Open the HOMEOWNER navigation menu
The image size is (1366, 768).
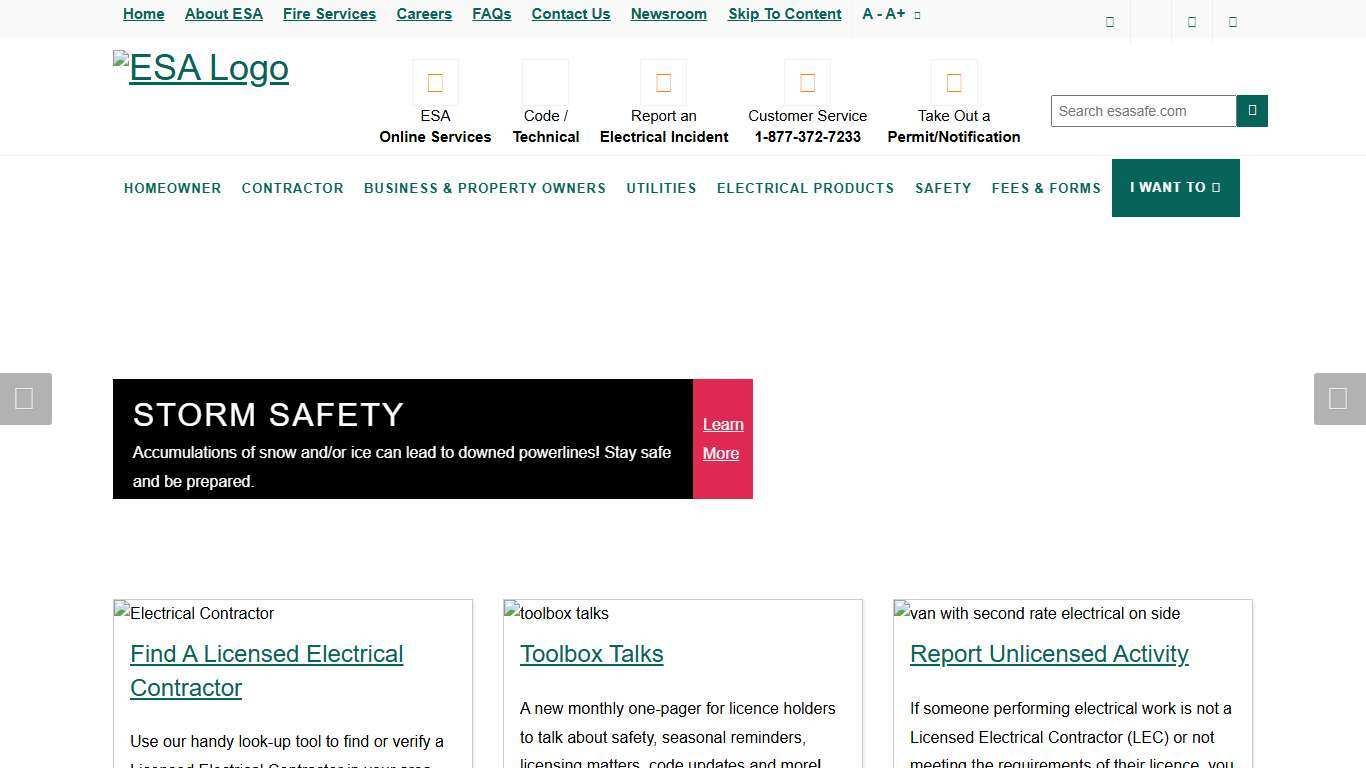click(x=172, y=188)
